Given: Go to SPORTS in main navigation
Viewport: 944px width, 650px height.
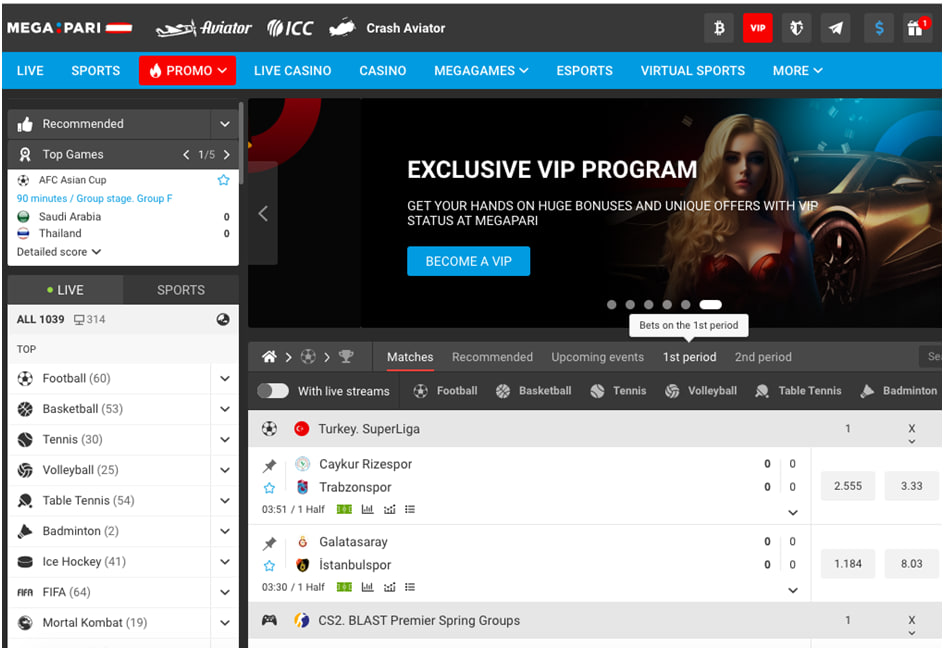Looking at the screenshot, I should 96,70.
